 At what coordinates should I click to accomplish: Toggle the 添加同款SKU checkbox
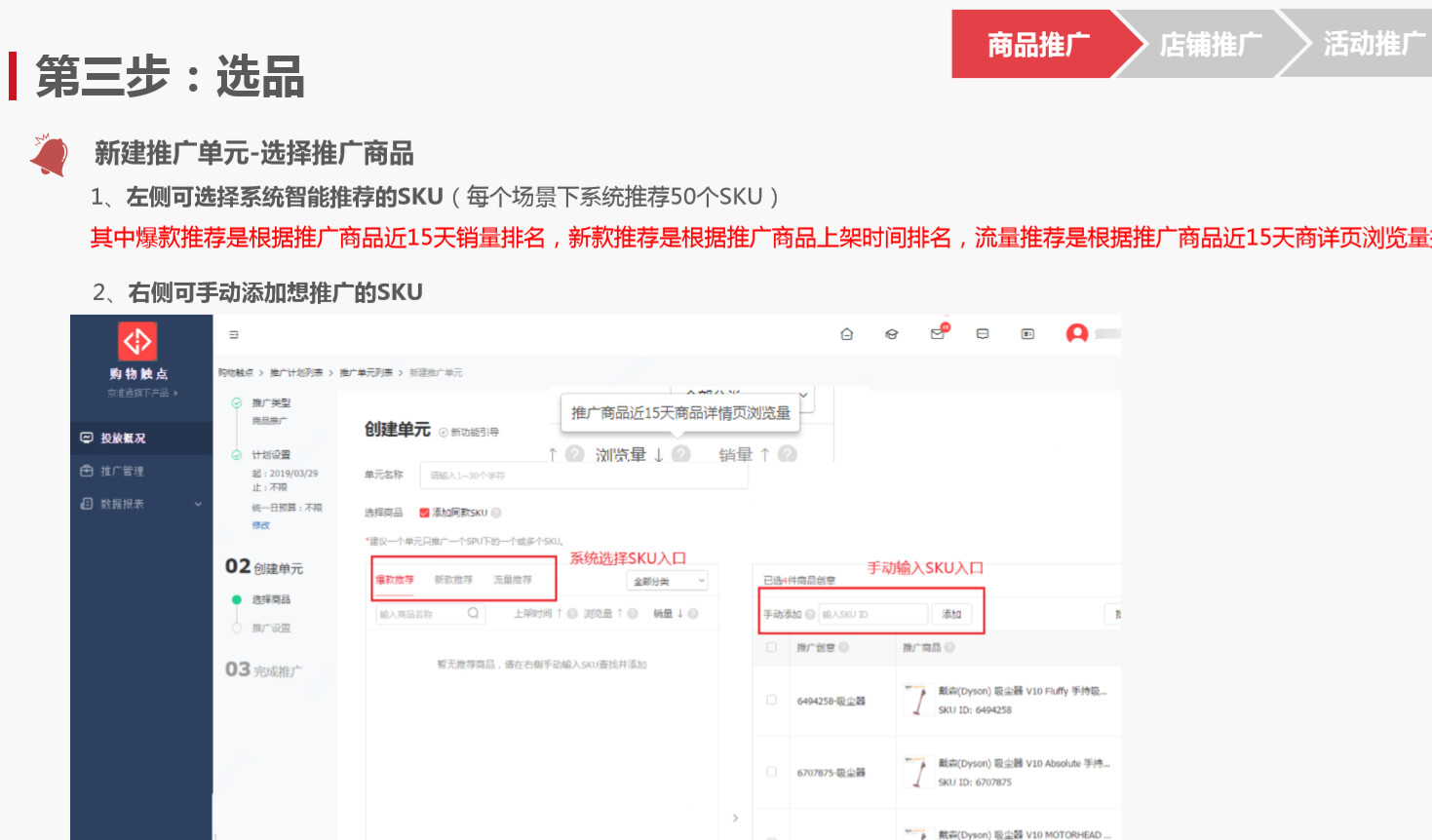(x=424, y=513)
